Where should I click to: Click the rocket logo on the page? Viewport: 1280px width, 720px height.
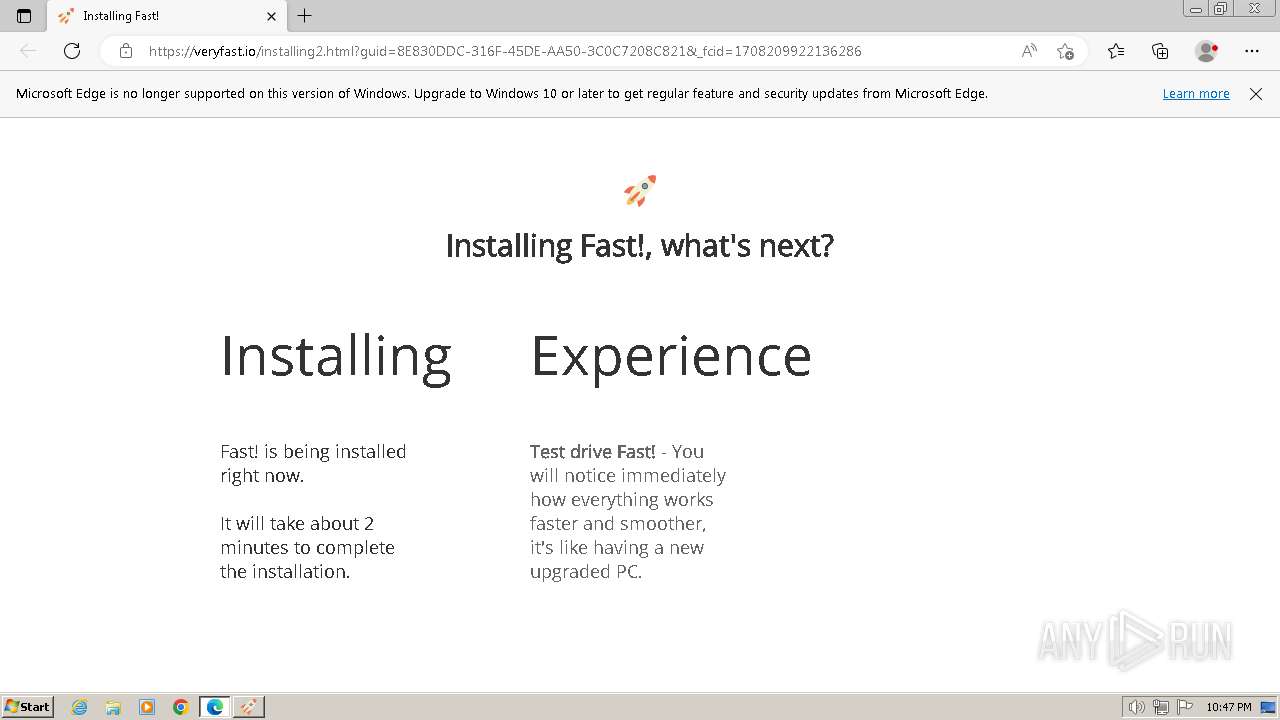point(640,190)
